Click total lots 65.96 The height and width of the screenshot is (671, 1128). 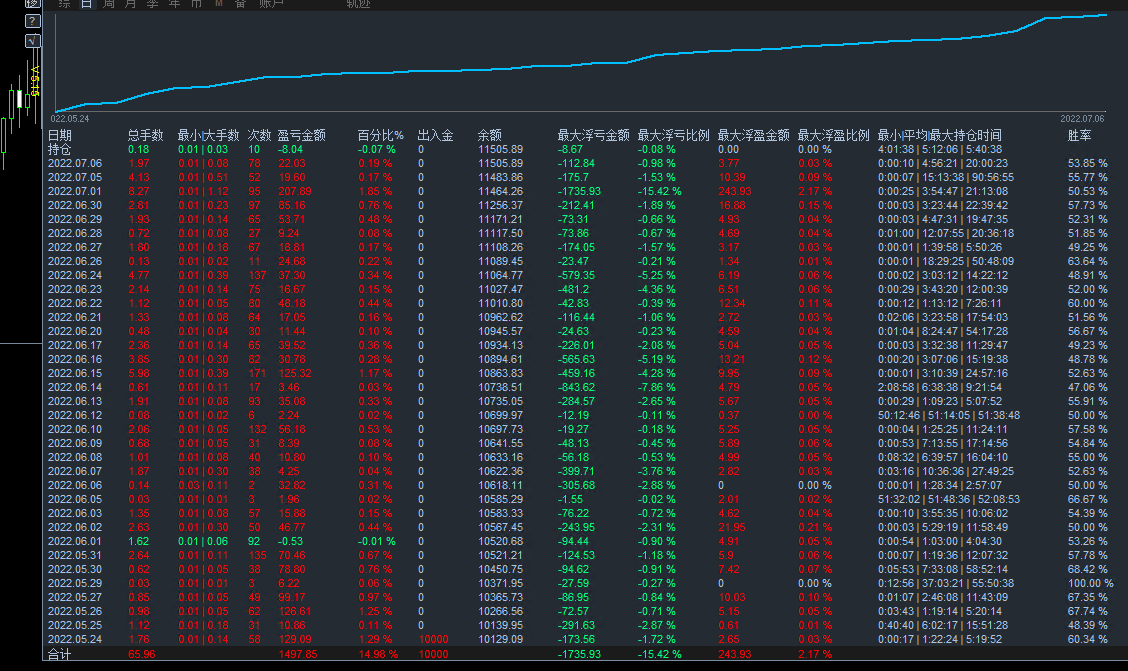pos(142,654)
